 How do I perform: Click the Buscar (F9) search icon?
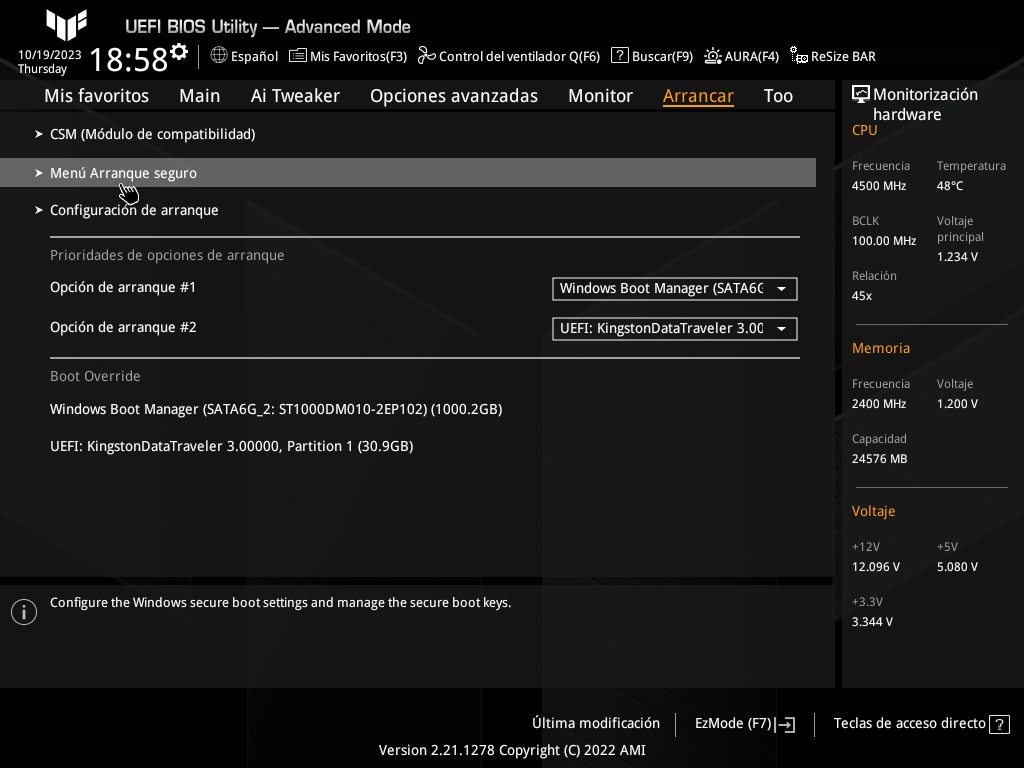(620, 56)
